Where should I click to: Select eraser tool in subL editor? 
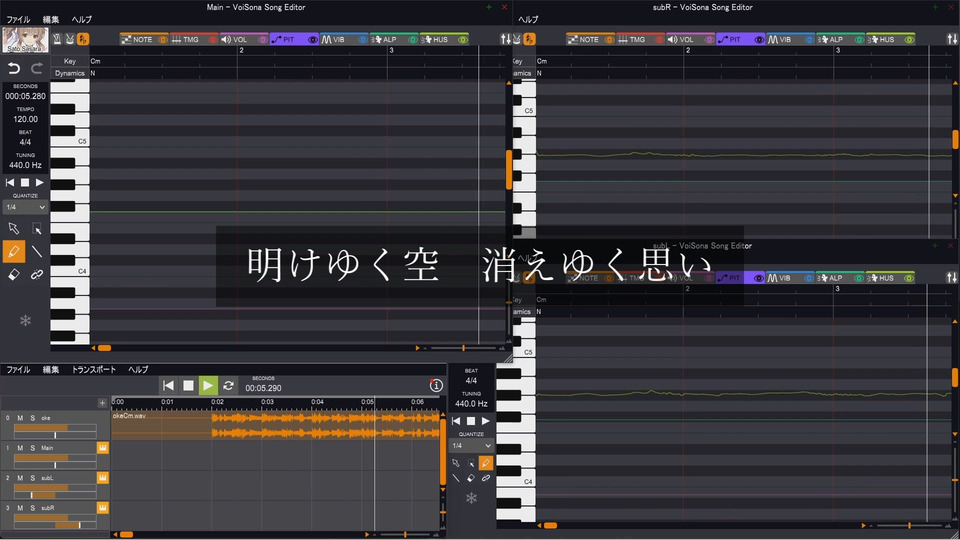[x=471, y=478]
